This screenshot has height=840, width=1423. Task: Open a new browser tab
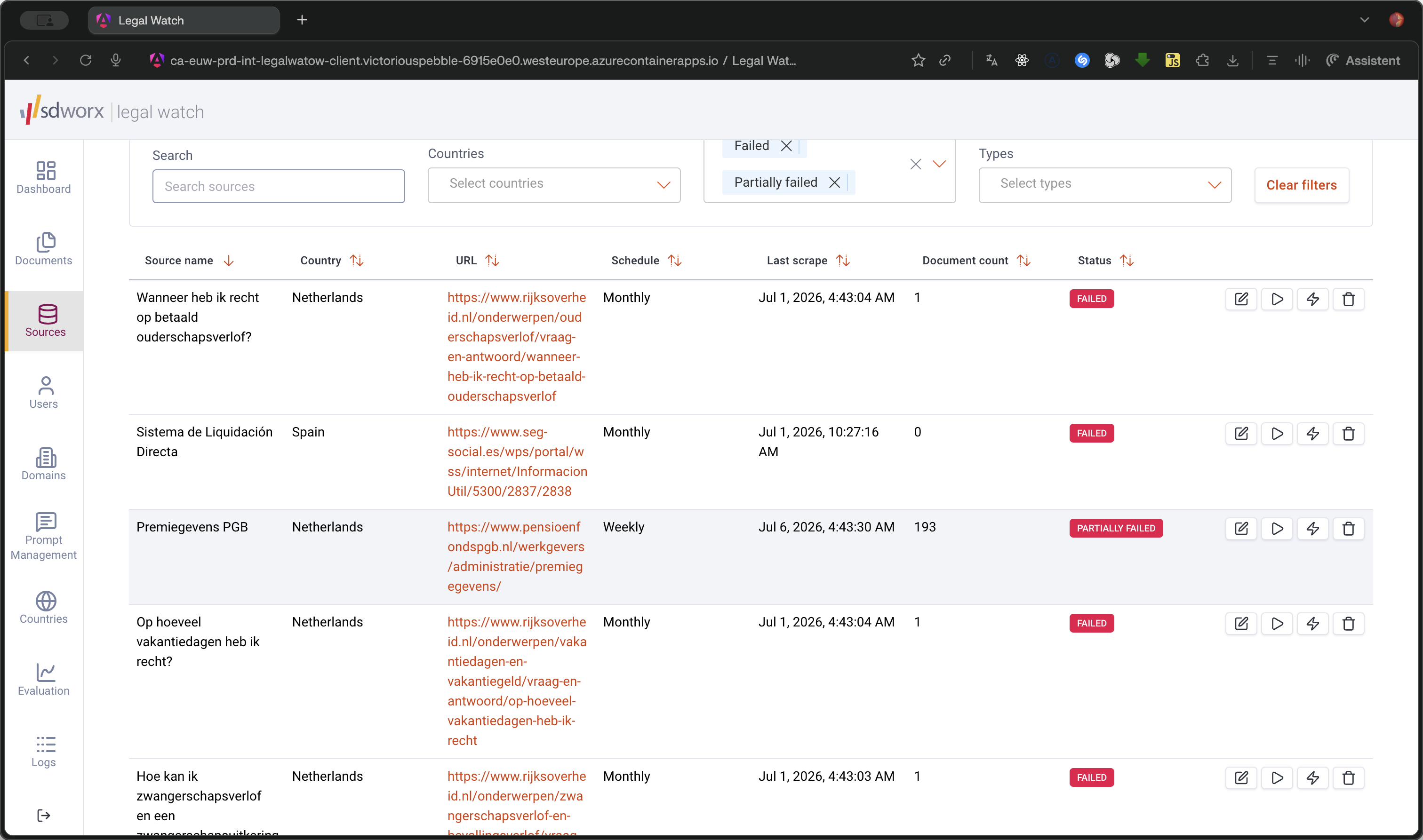302,20
